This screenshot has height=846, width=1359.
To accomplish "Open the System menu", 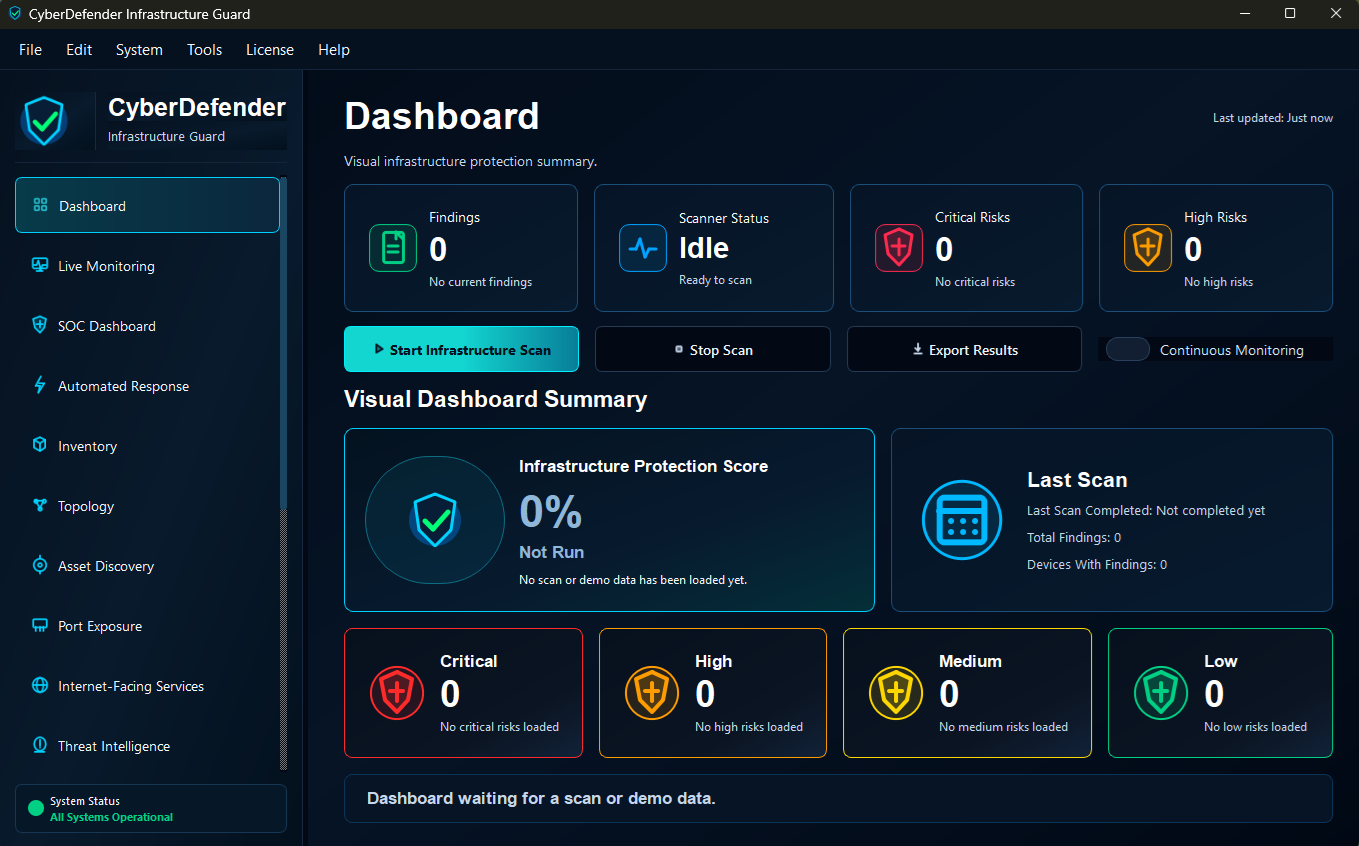I will 139,50.
